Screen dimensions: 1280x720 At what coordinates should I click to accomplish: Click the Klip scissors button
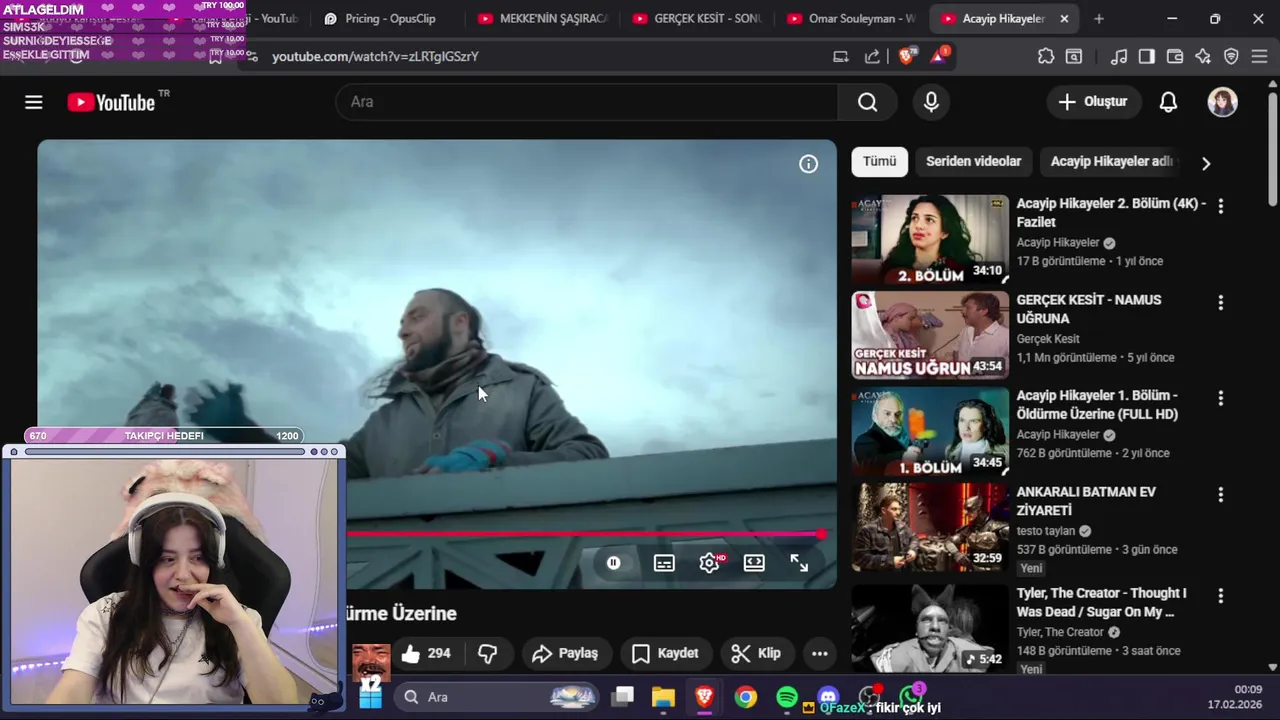click(756, 653)
